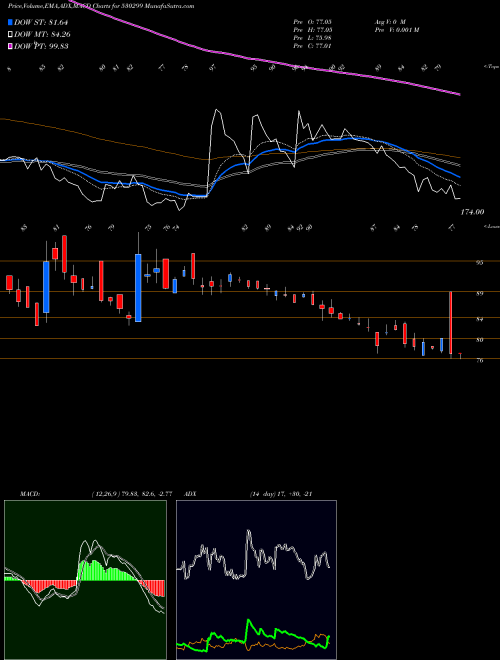Click the large blue candlestick near 95 line

(x=138, y=288)
